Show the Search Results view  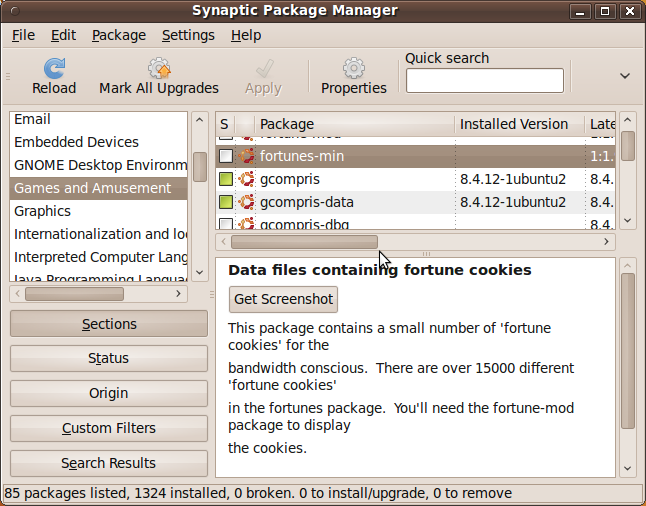click(x=109, y=463)
